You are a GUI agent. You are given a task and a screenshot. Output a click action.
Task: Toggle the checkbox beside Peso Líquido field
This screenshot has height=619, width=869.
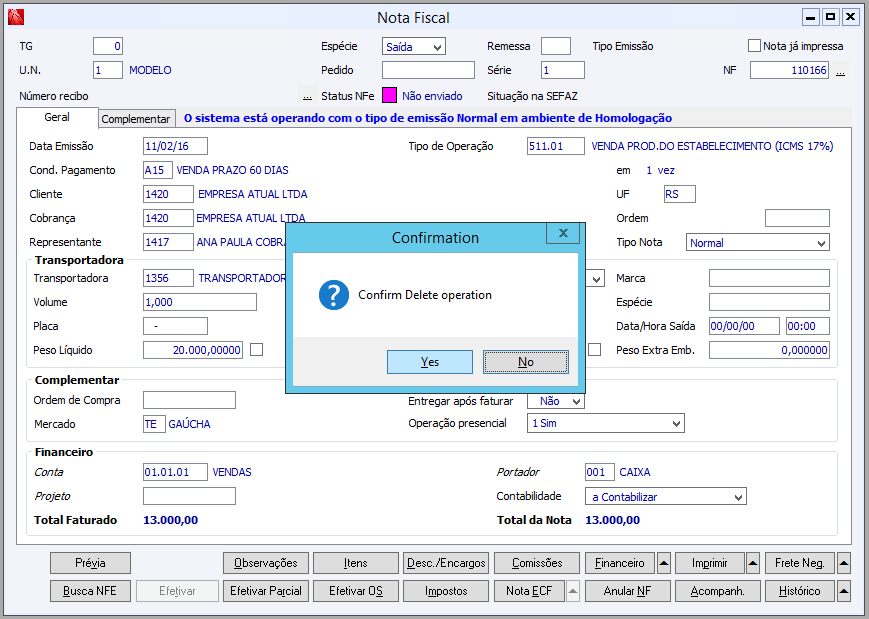[257, 350]
